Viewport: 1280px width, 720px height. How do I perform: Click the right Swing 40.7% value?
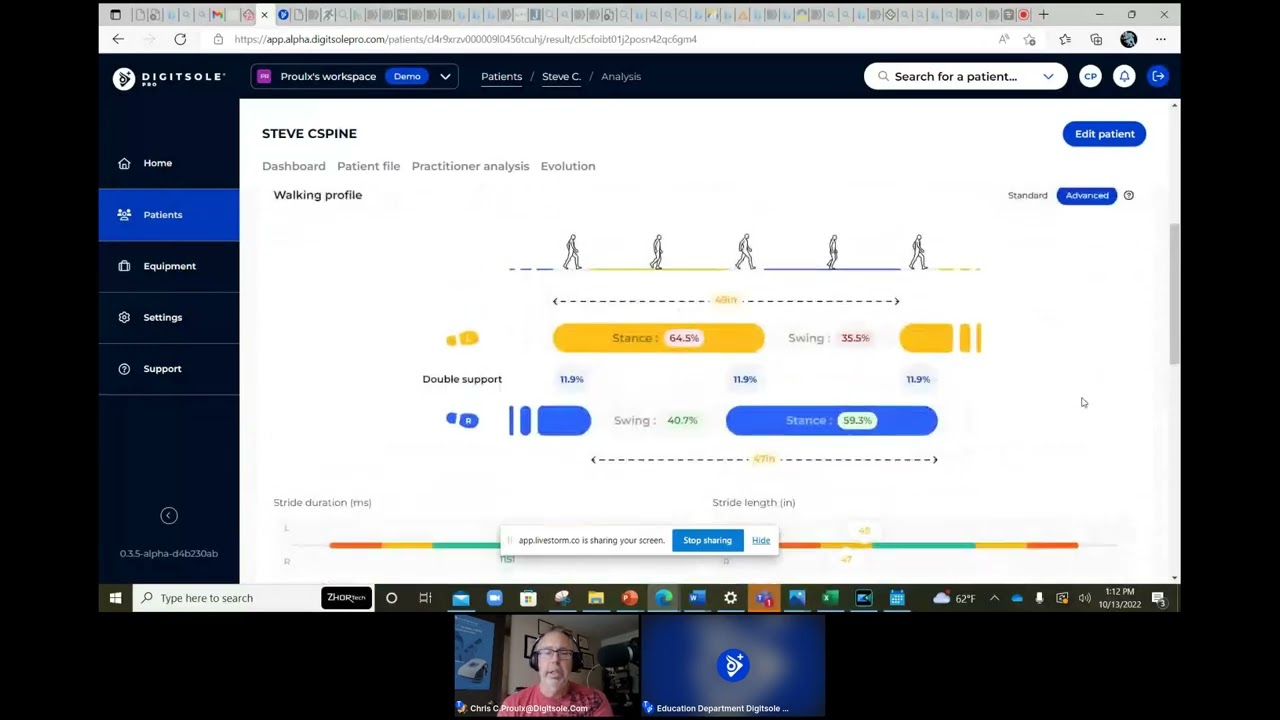[x=682, y=420]
